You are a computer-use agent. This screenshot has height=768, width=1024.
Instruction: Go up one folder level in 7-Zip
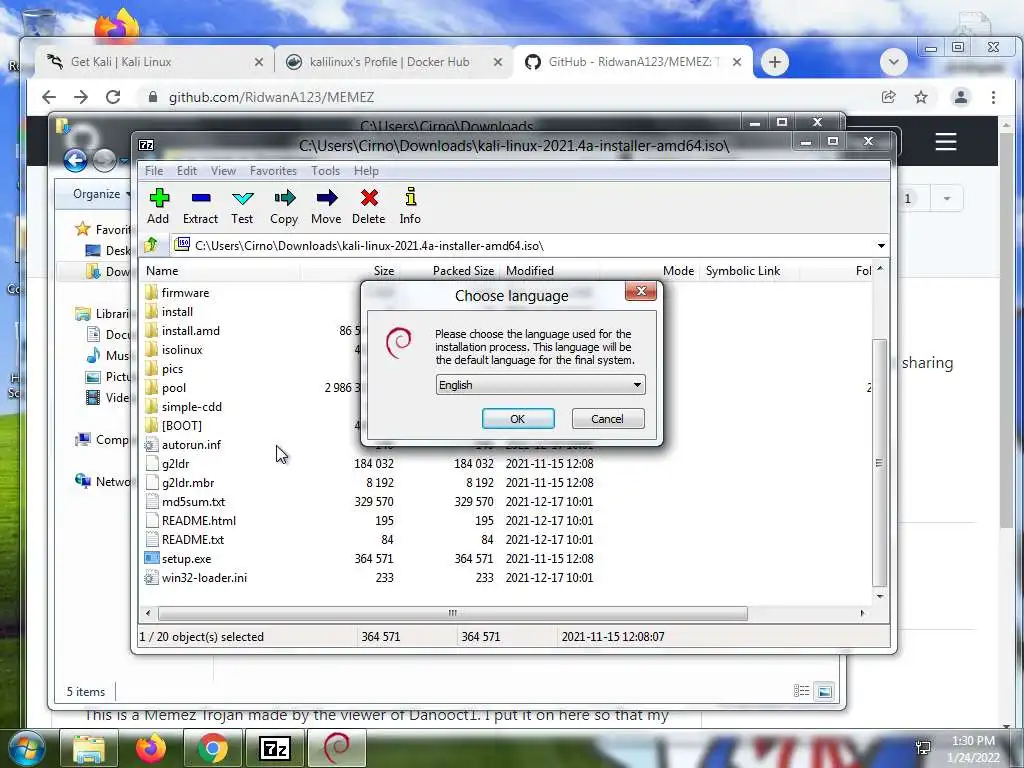click(152, 246)
